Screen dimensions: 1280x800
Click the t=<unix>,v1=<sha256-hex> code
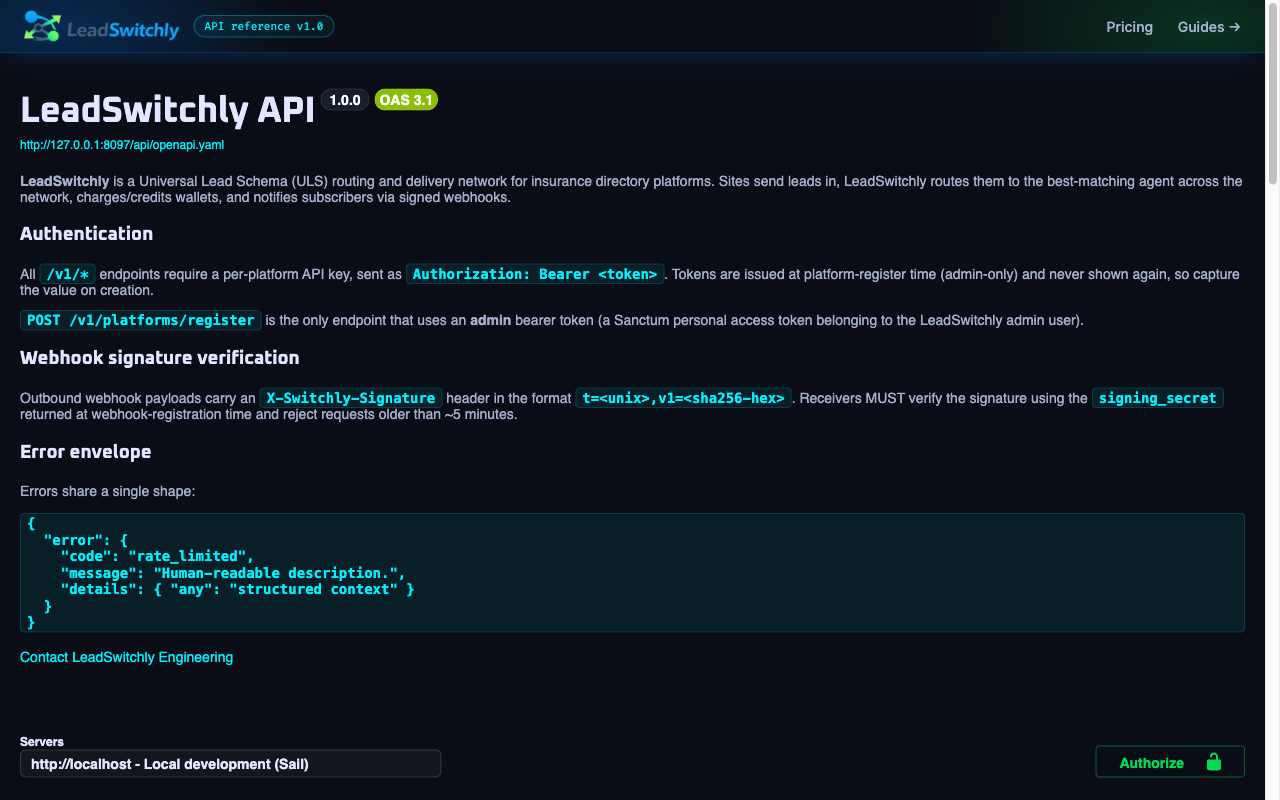684,398
